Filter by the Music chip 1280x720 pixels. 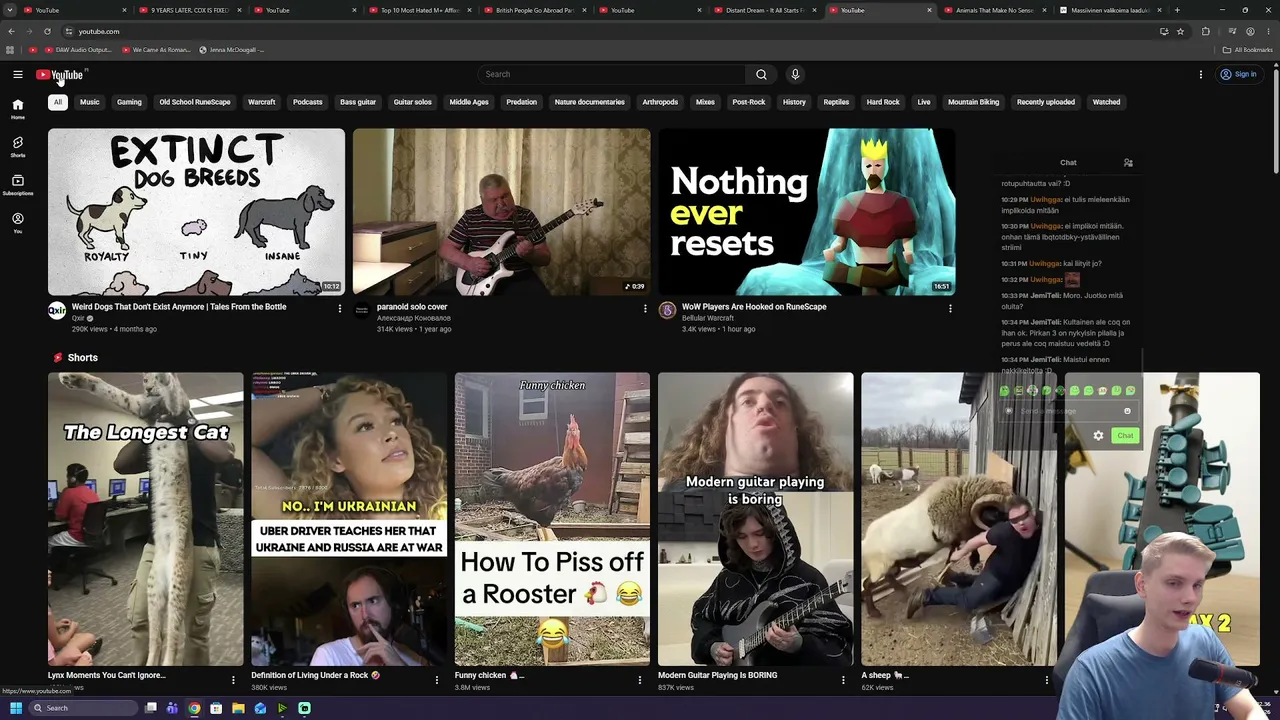tap(90, 102)
